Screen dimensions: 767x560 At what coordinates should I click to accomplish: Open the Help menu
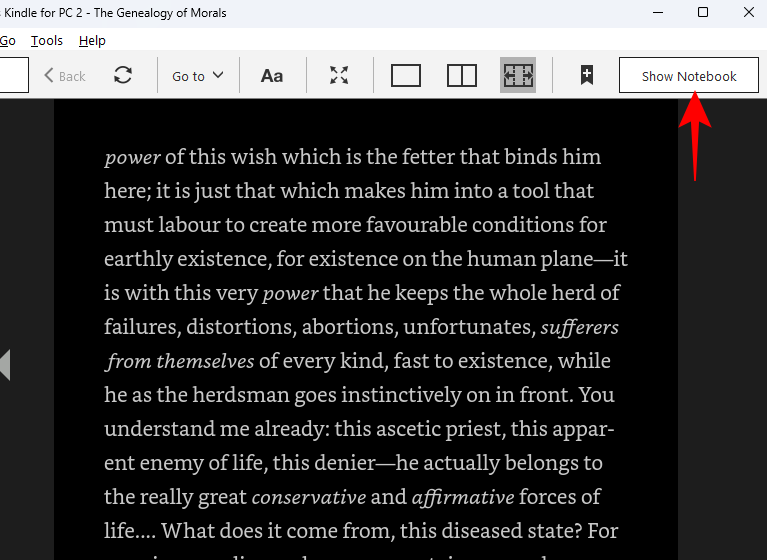(x=92, y=41)
